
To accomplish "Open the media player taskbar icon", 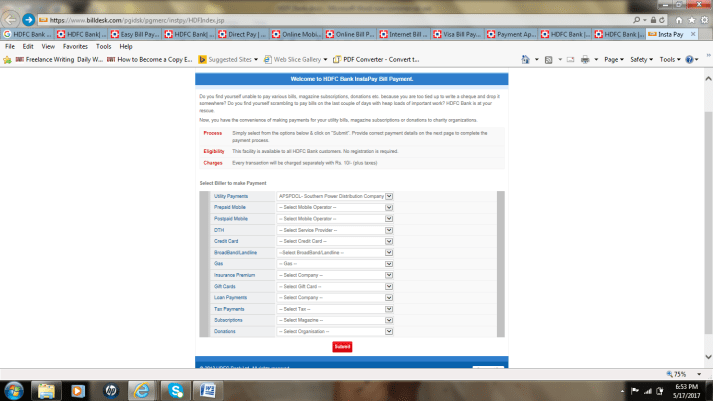I will pos(78,391).
